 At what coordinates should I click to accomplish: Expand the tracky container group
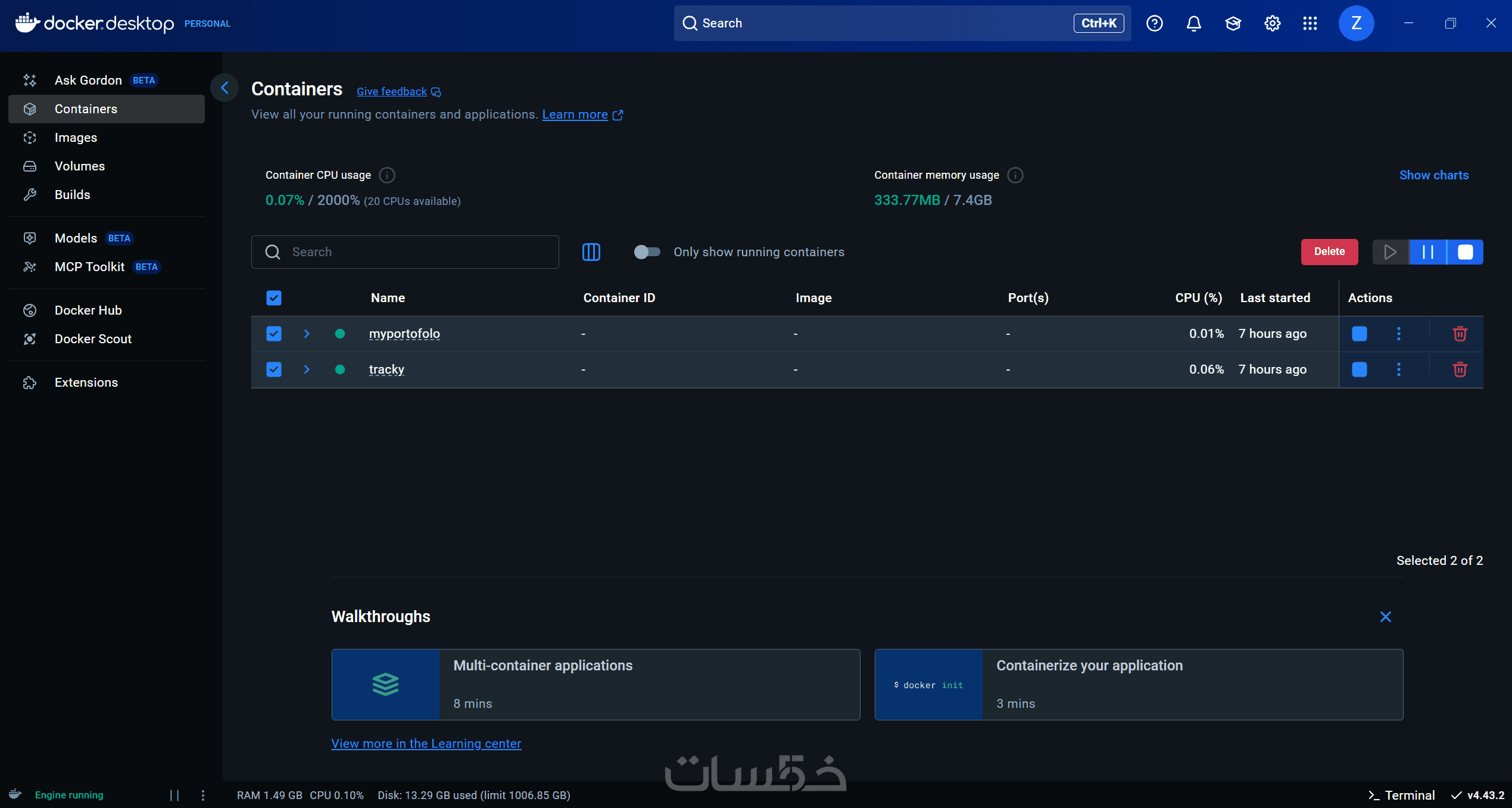[x=307, y=369]
